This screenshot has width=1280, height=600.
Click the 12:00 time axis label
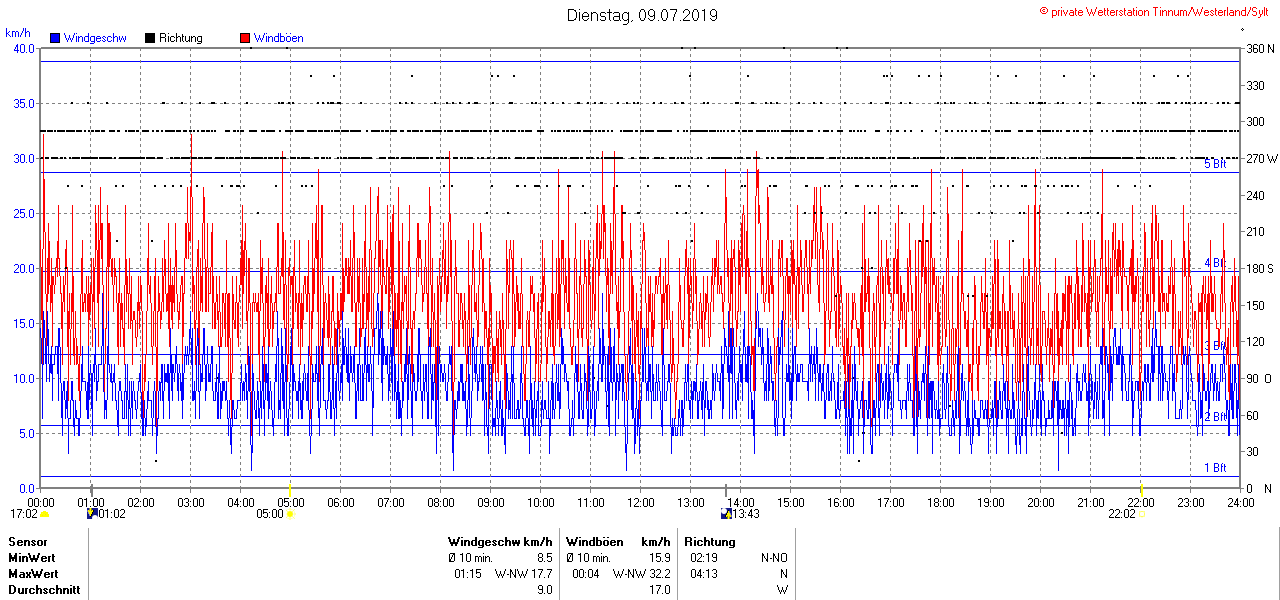641,503
